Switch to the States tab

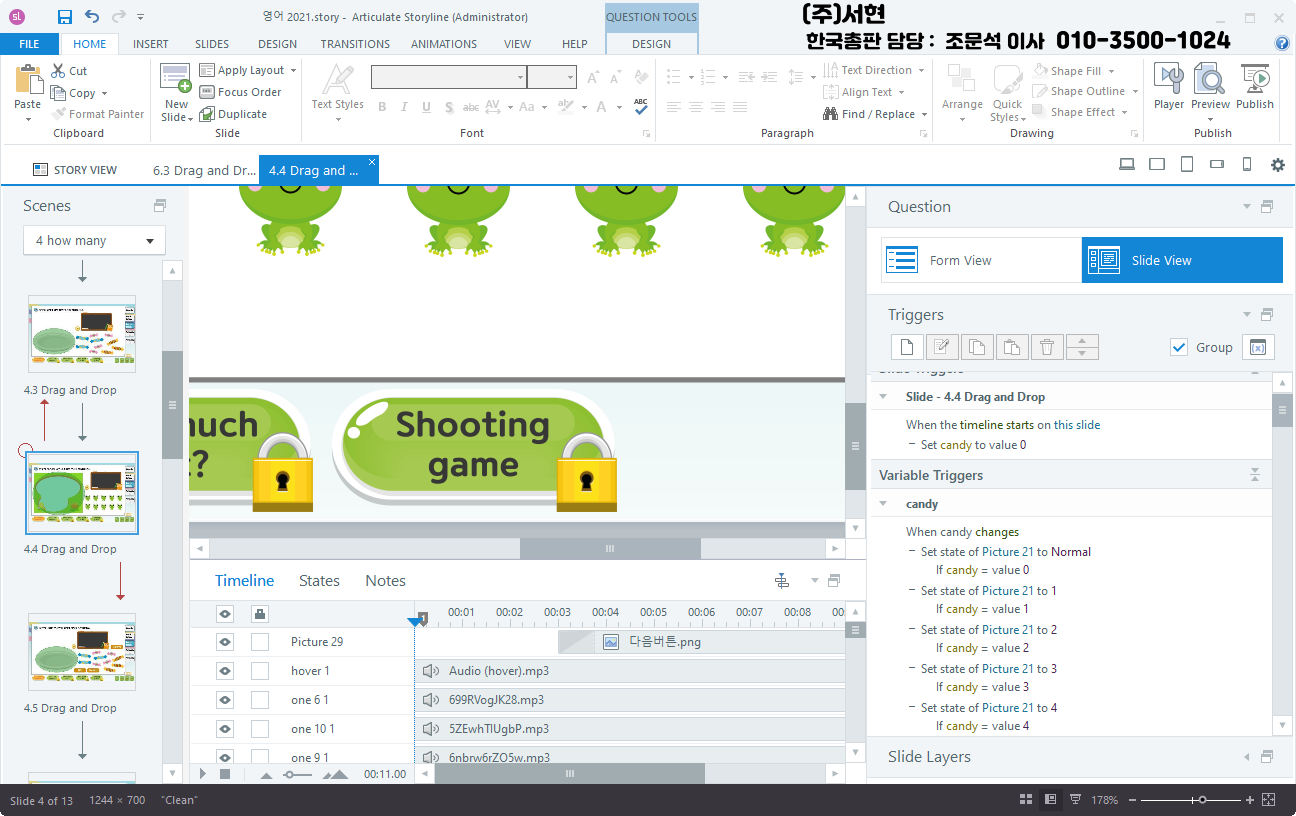point(319,581)
